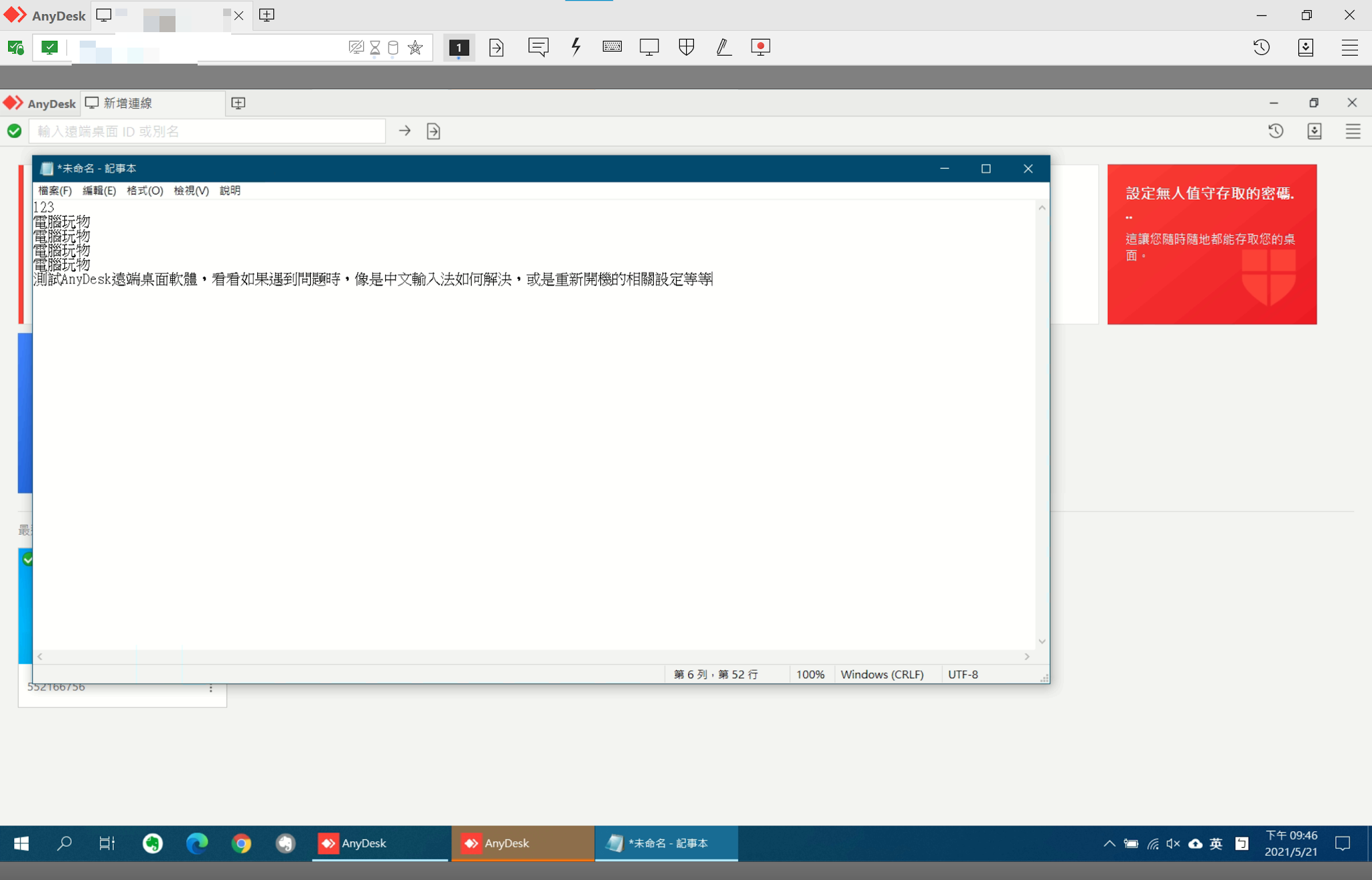Viewport: 1372px width, 880px height.
Task: Open the keyboard settings icon
Action: pyautogui.click(x=612, y=47)
